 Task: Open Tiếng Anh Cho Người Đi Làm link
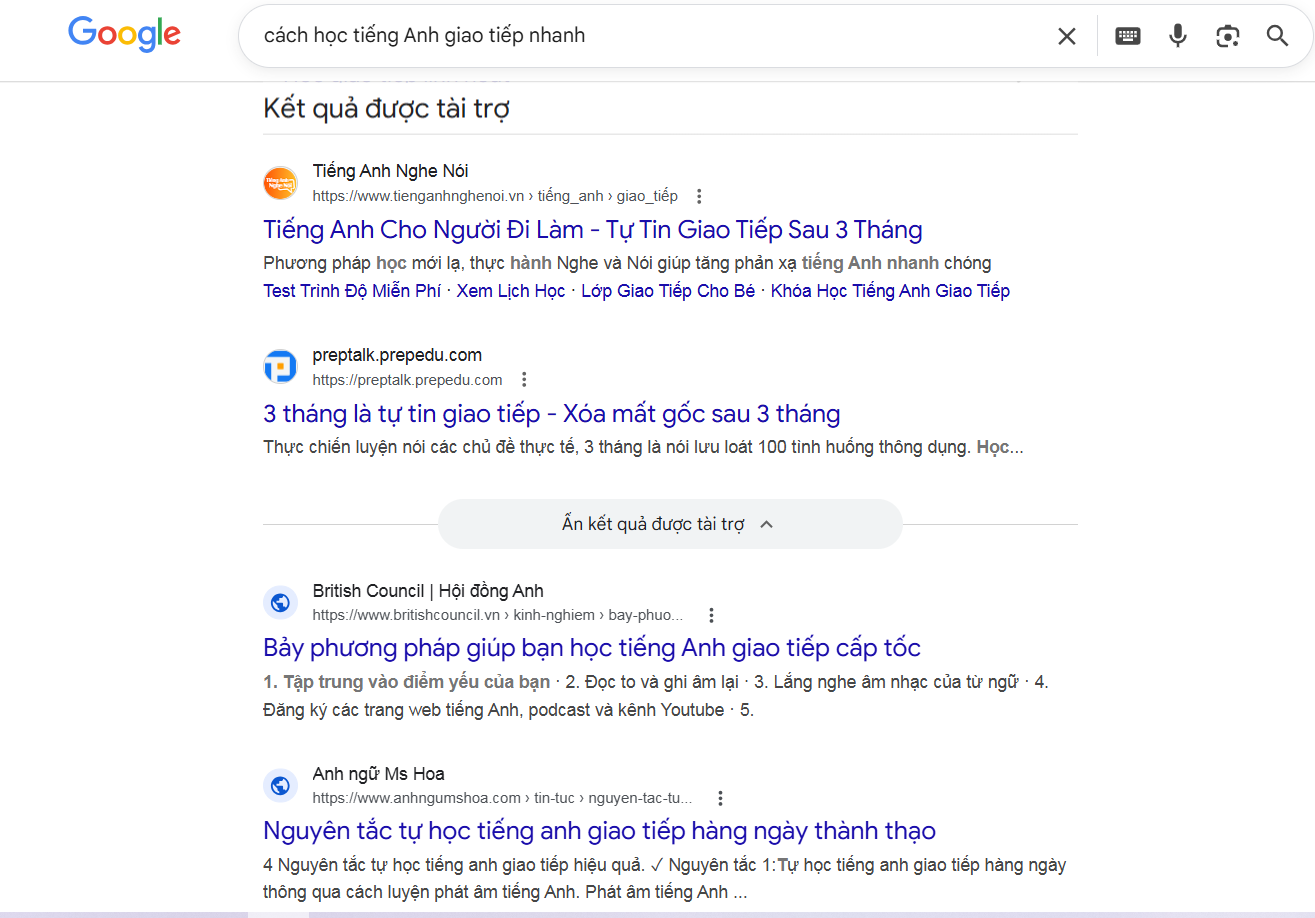pos(592,230)
